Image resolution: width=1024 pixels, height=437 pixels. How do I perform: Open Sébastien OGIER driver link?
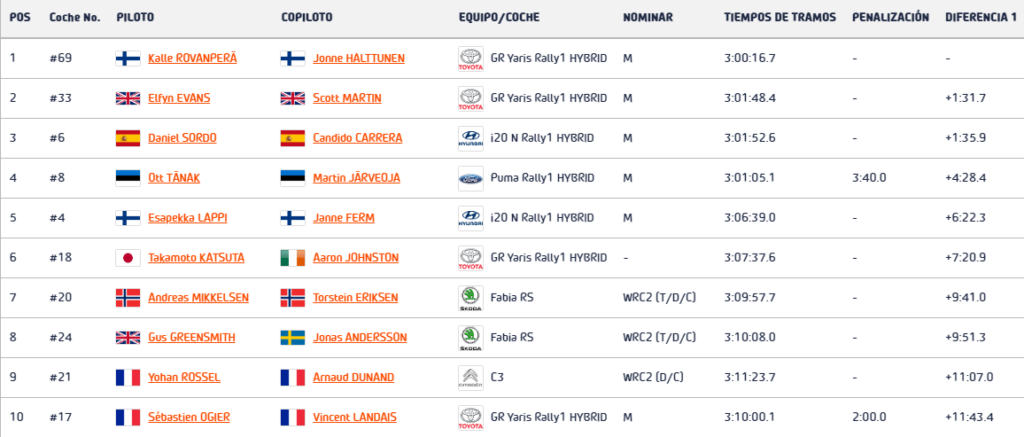pos(189,417)
